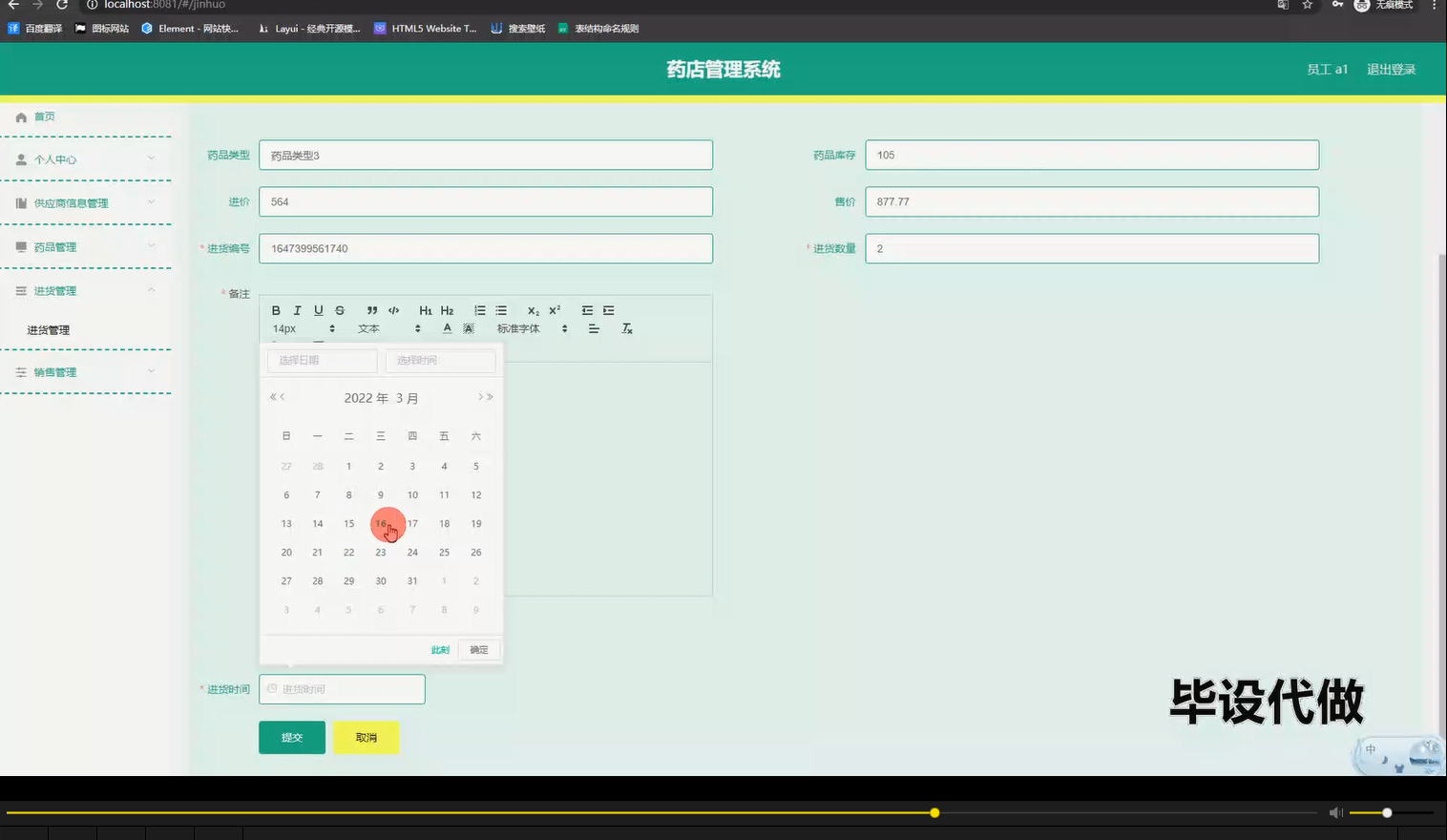This screenshot has width=1447, height=840.
Task: Click the 员工 a1 user label
Action: point(1327,70)
